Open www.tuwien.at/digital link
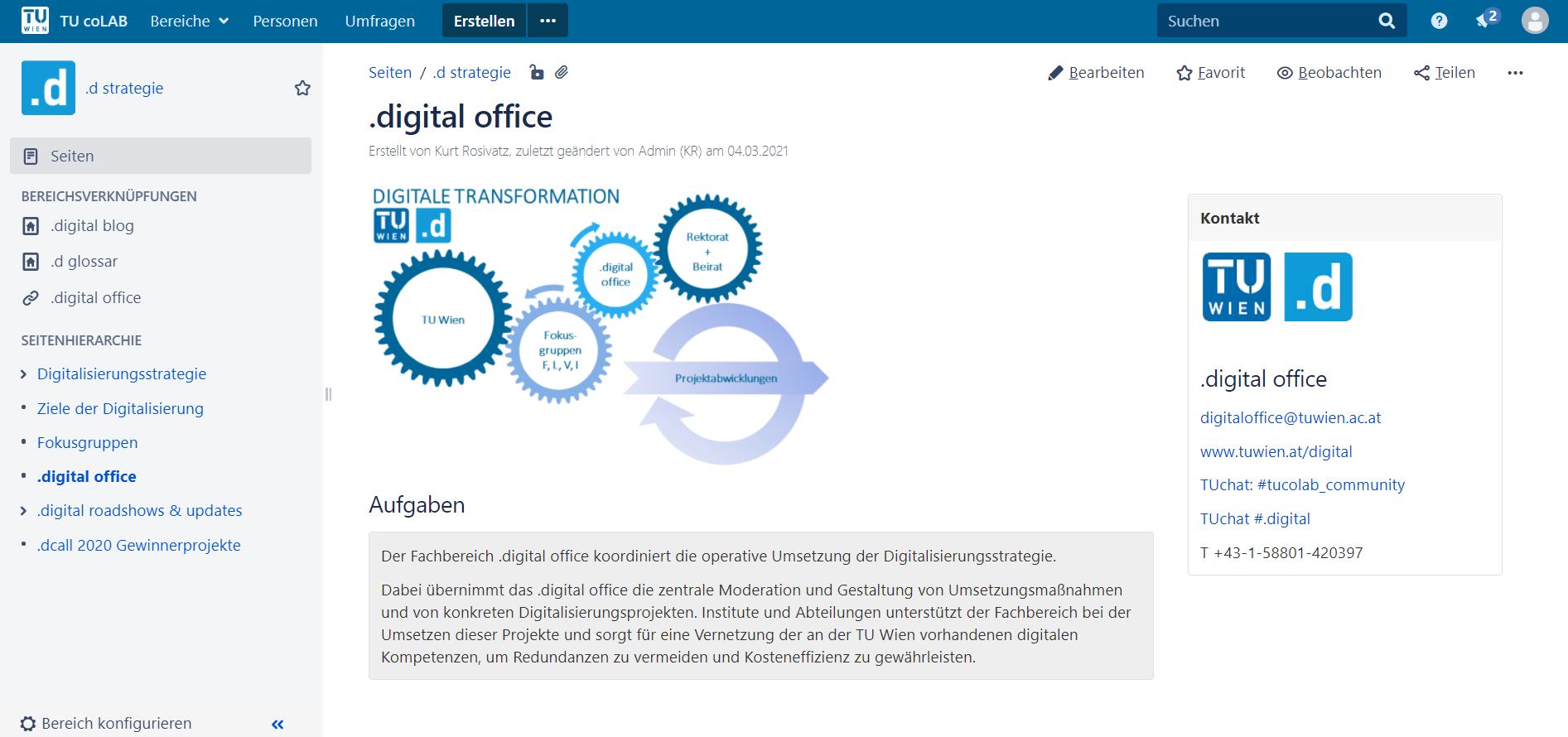 [x=1276, y=451]
